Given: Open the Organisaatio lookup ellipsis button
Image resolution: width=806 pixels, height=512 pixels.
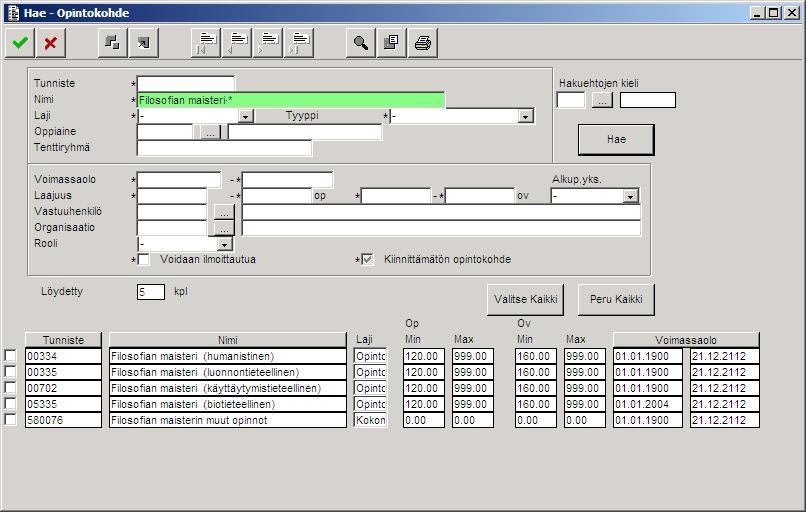Looking at the screenshot, I should pyautogui.click(x=224, y=228).
